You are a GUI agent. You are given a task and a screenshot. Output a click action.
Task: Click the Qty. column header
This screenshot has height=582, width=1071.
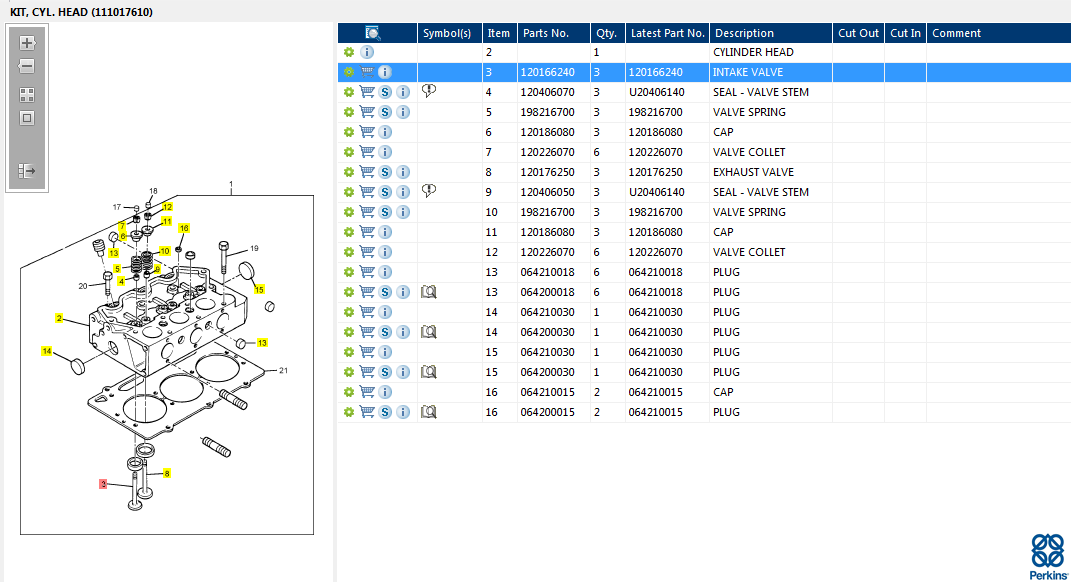pyautogui.click(x=607, y=33)
